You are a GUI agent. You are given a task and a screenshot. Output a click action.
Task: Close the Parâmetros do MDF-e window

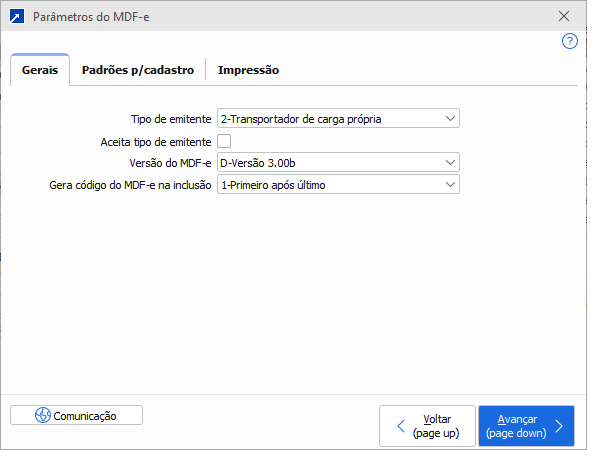564,17
